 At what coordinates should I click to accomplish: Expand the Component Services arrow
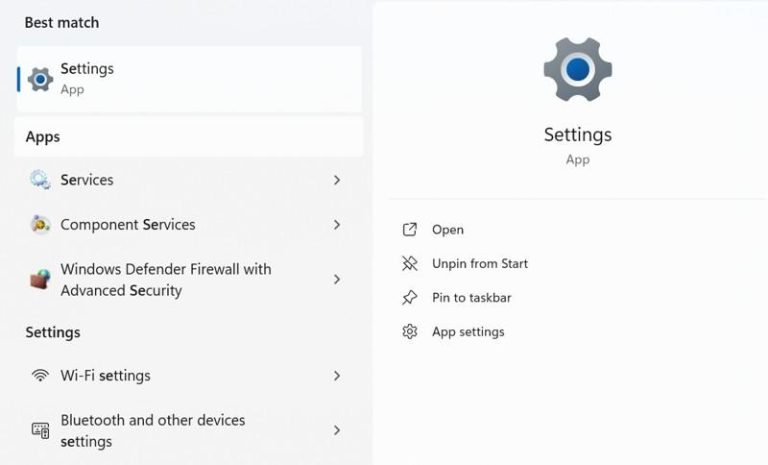click(337, 225)
